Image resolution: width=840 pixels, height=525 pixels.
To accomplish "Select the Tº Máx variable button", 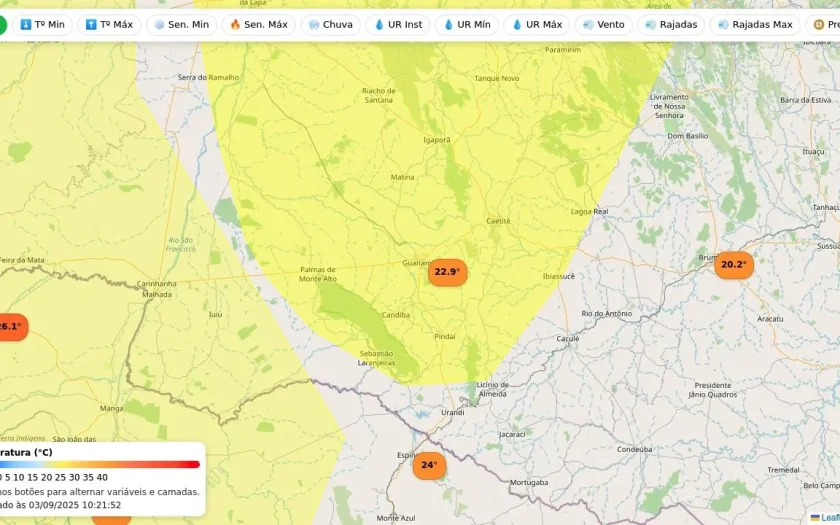I will [109, 25].
